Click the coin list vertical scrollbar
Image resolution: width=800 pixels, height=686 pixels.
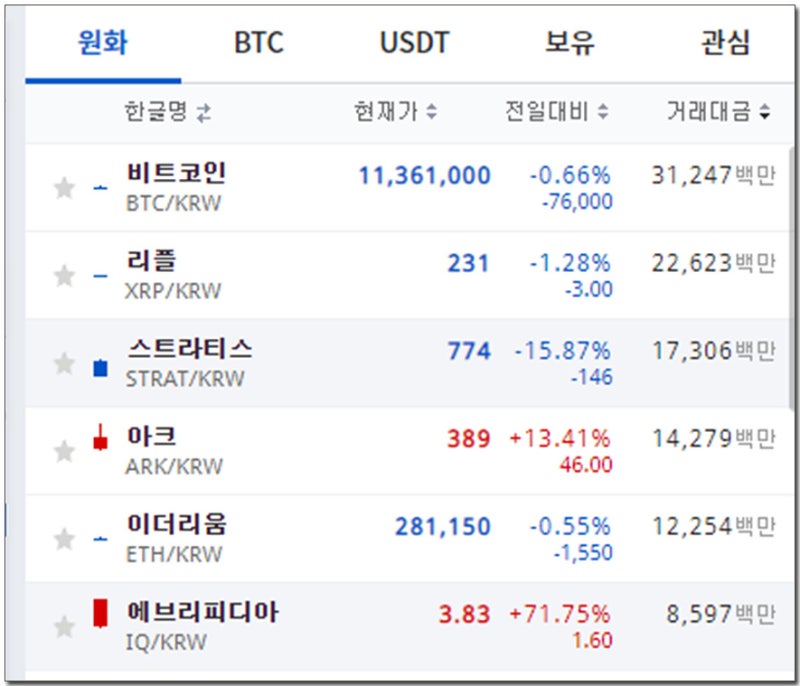click(794, 275)
